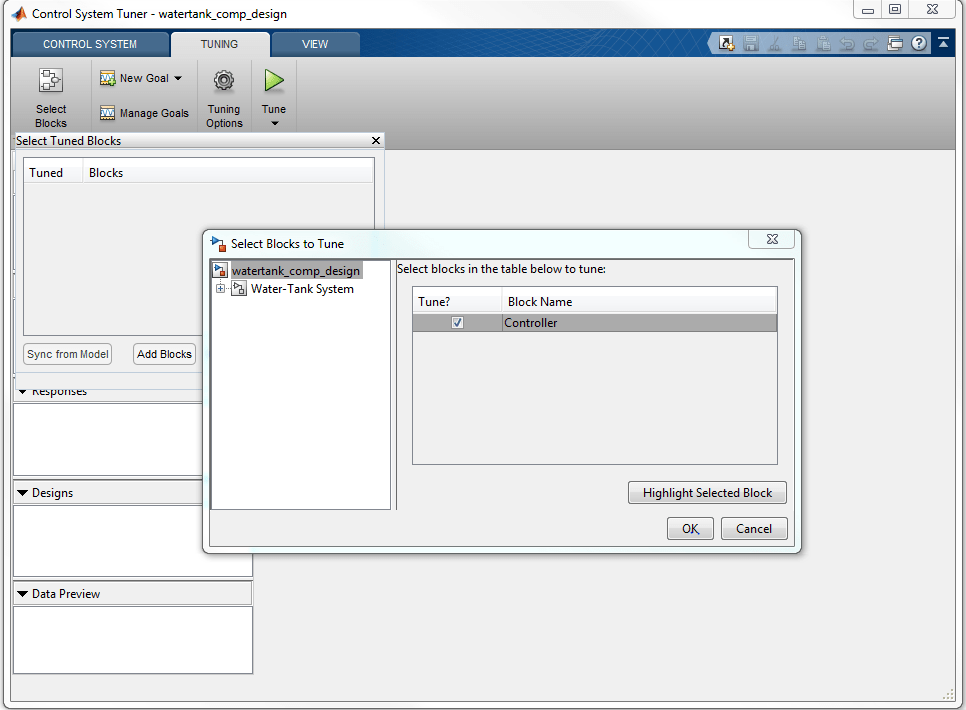The width and height of the screenshot is (966, 710).
Task: Click the Copy icon in quick access toolbar
Action: point(799,43)
